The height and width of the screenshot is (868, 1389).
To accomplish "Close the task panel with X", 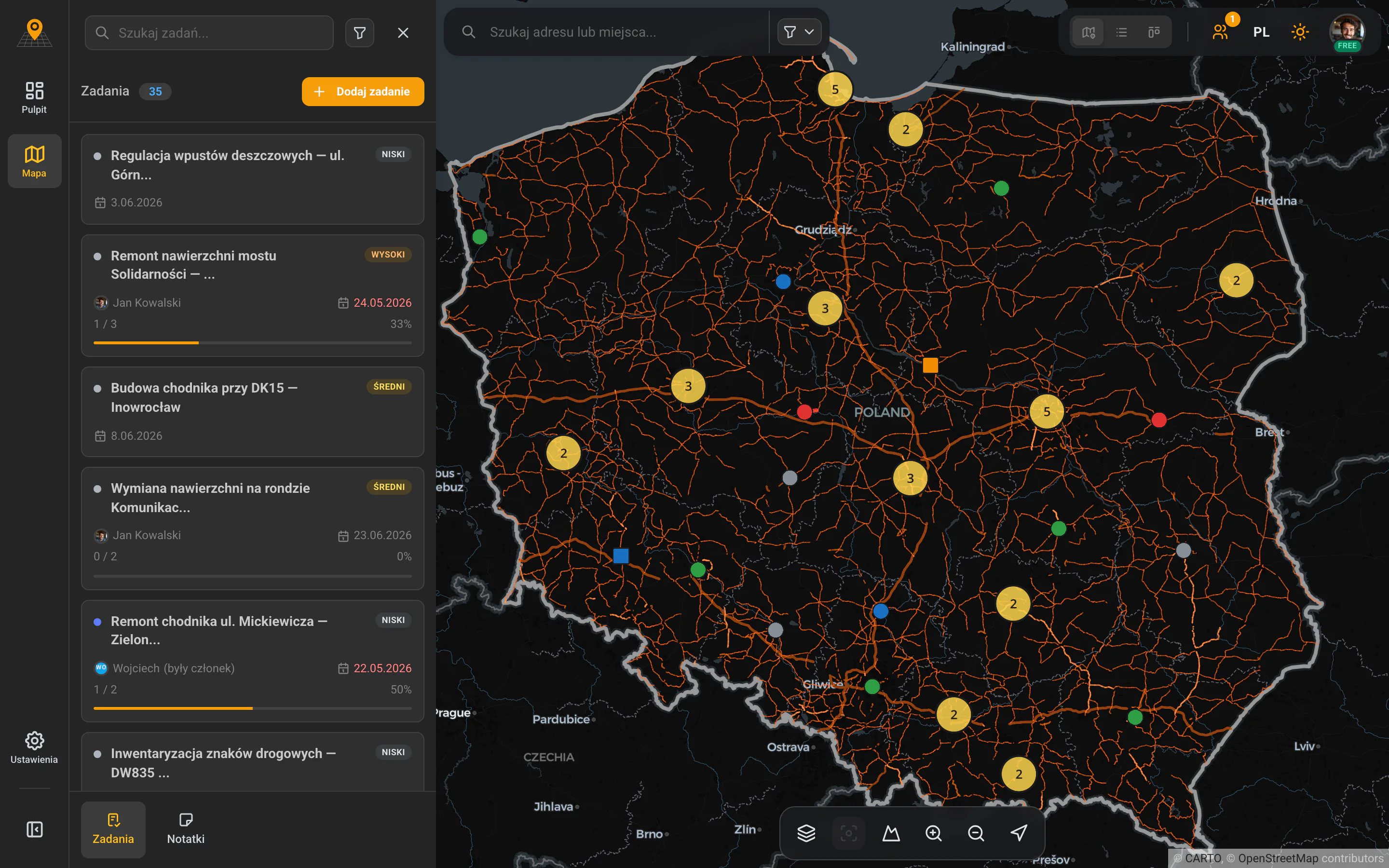I will click(403, 33).
